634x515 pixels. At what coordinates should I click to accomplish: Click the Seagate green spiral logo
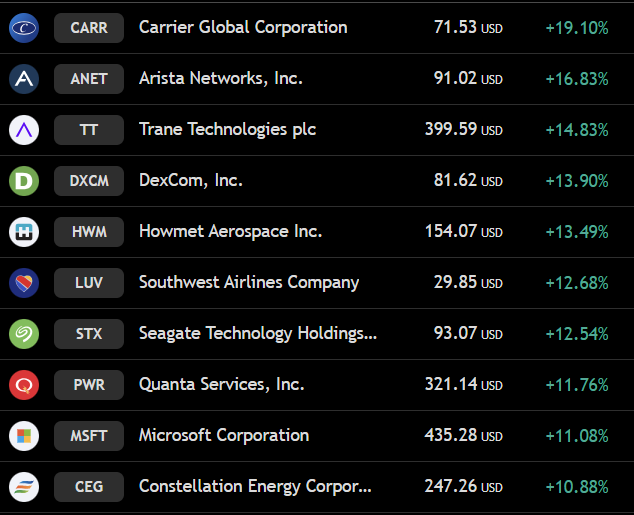point(24,333)
